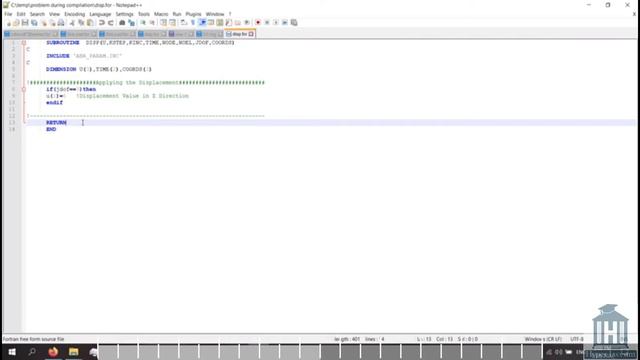This screenshot has height=360, width=640.
Task: Toggle the highlighted indent guide button
Action: click(202, 23)
